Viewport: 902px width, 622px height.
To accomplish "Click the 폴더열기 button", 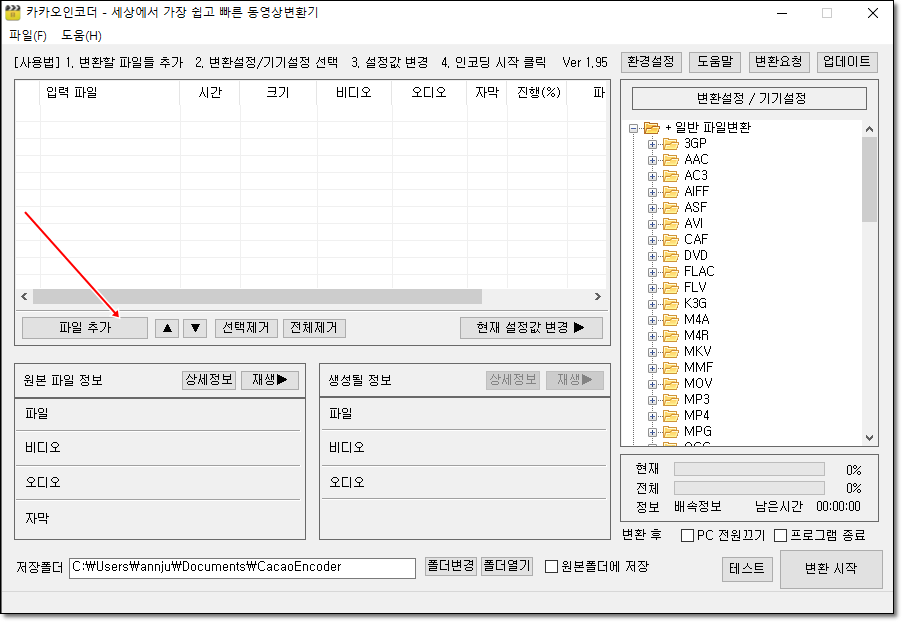I will click(x=506, y=566).
